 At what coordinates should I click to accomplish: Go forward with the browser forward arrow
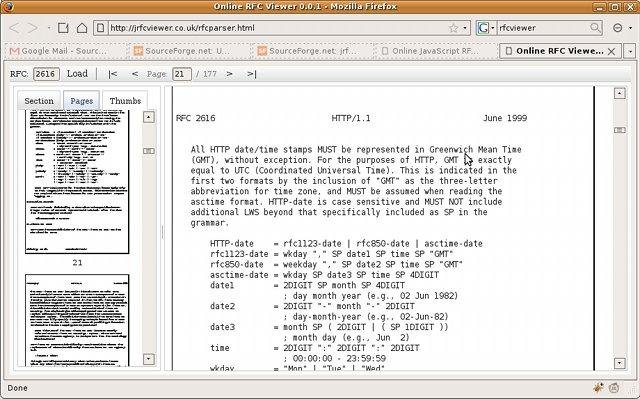click(x=32, y=28)
